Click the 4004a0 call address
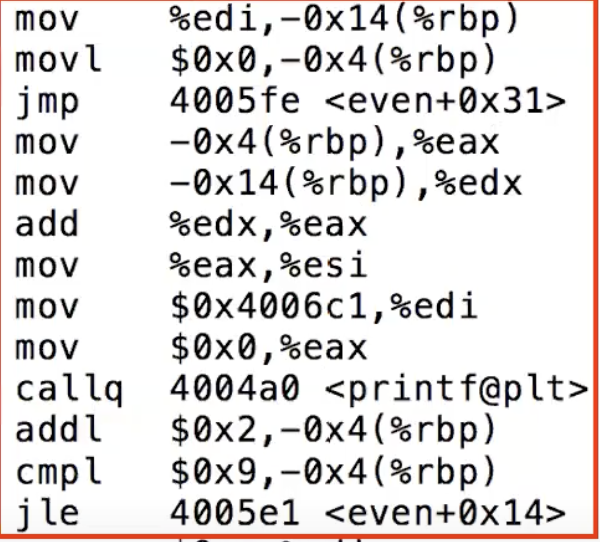Image resolution: width=600 pixels, height=542 pixels. [x=235, y=389]
